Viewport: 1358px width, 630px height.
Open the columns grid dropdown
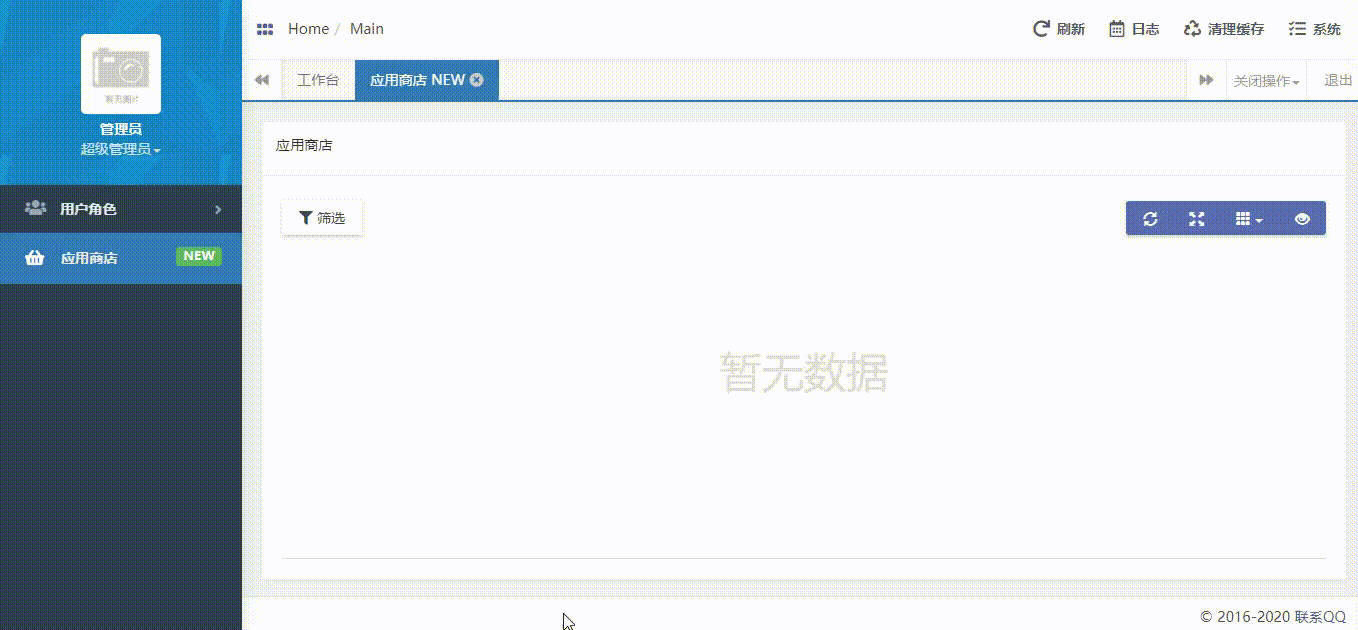coord(1249,219)
